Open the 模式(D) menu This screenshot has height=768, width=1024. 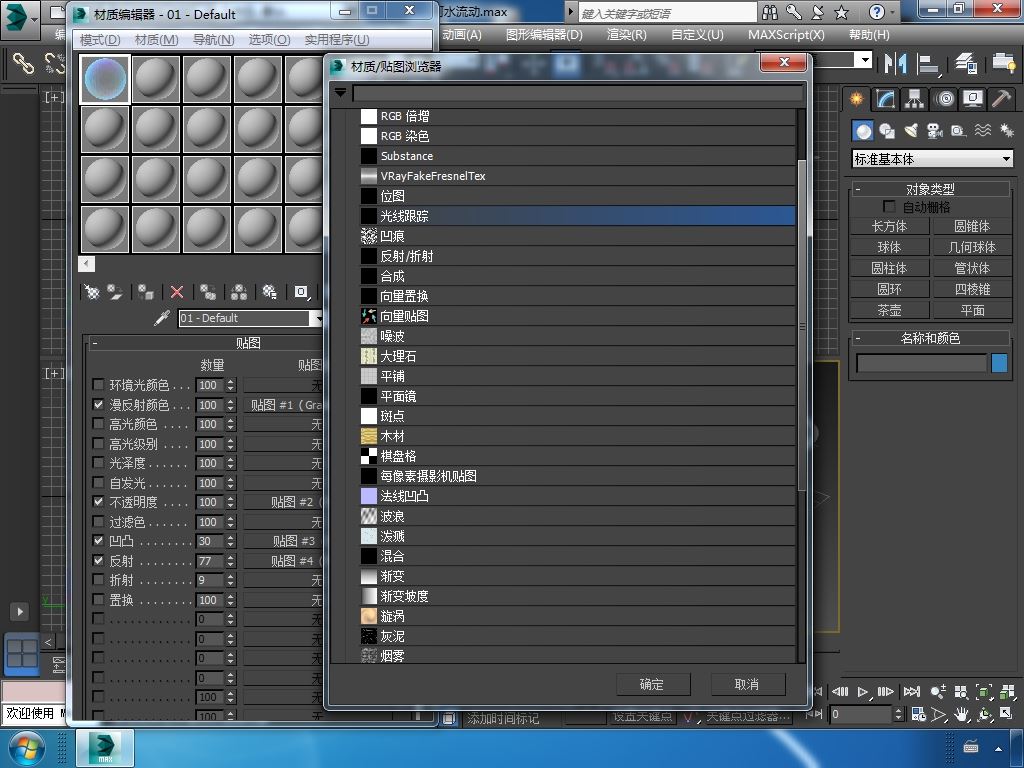[100, 40]
